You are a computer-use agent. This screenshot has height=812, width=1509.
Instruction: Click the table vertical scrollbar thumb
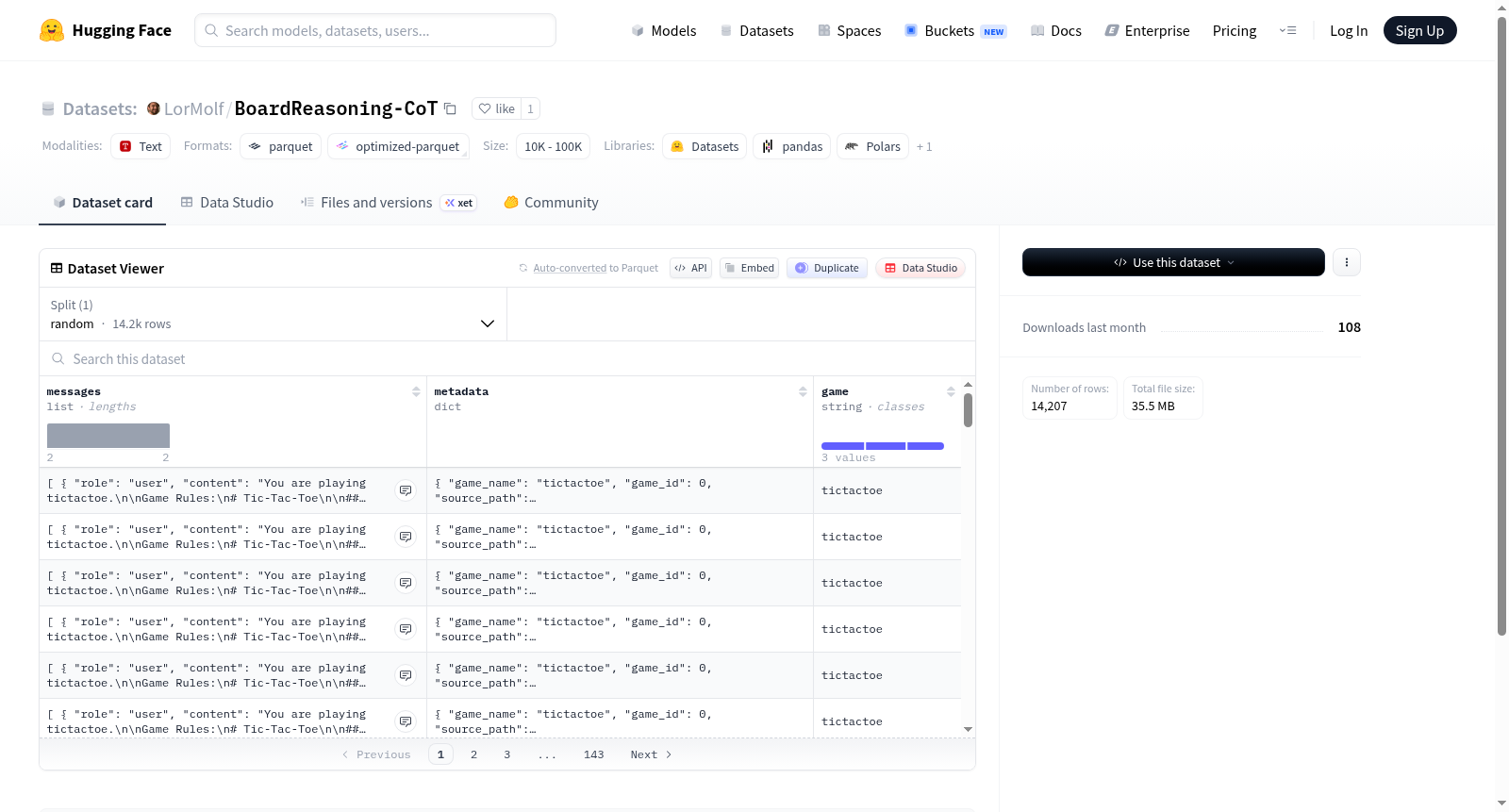(x=968, y=410)
